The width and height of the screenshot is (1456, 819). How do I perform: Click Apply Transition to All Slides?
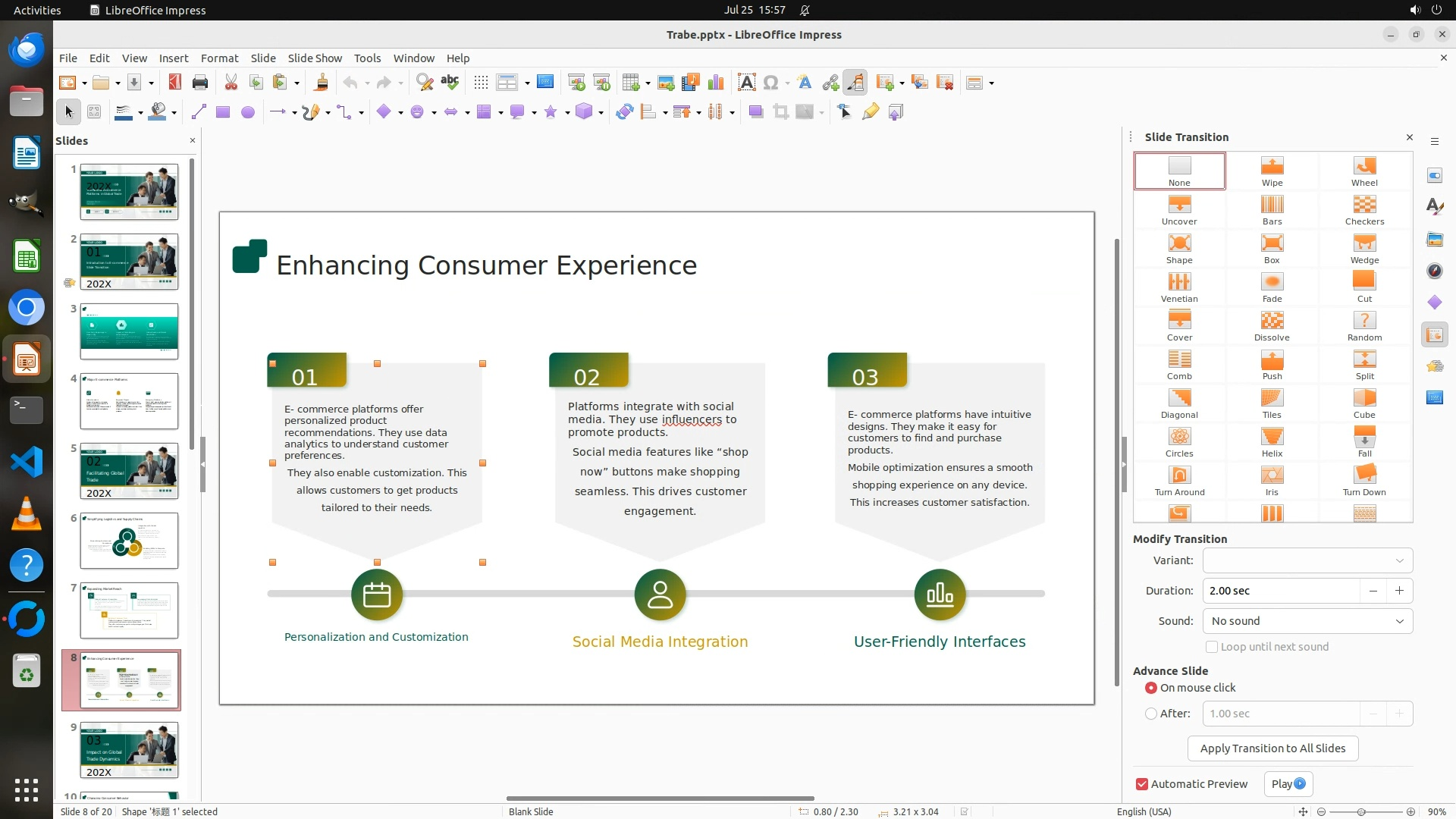[1272, 748]
